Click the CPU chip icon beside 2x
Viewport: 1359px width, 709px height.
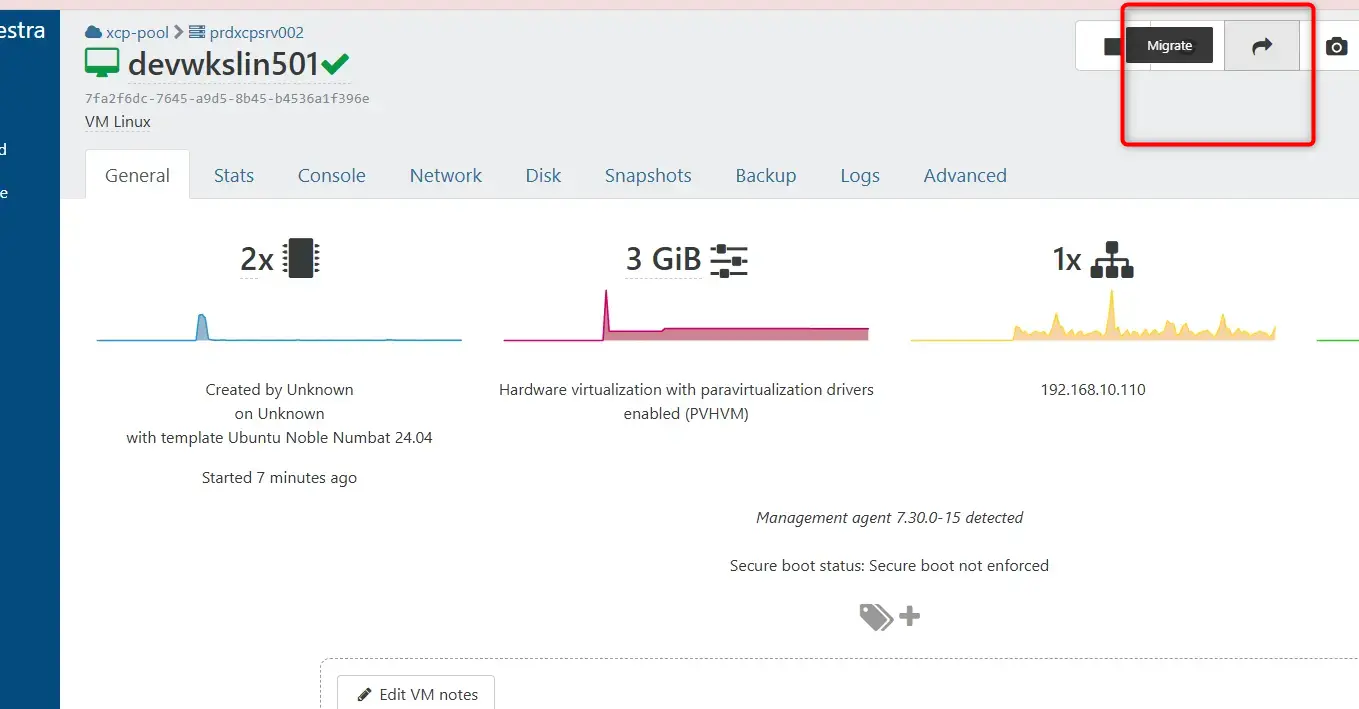[301, 259]
